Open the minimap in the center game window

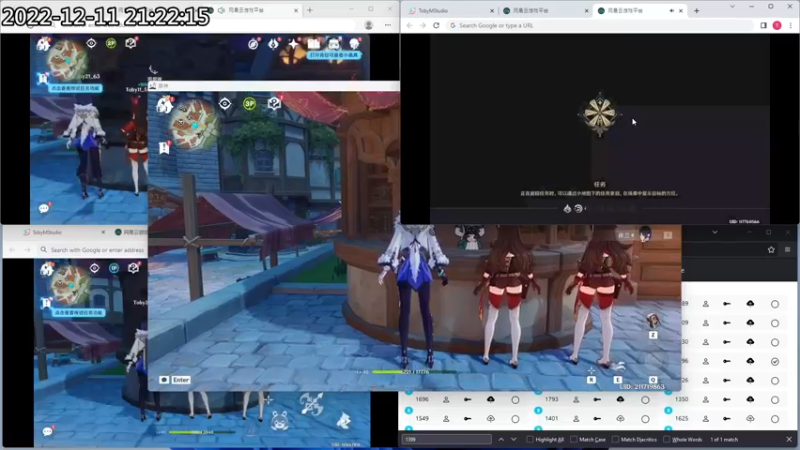[194, 124]
